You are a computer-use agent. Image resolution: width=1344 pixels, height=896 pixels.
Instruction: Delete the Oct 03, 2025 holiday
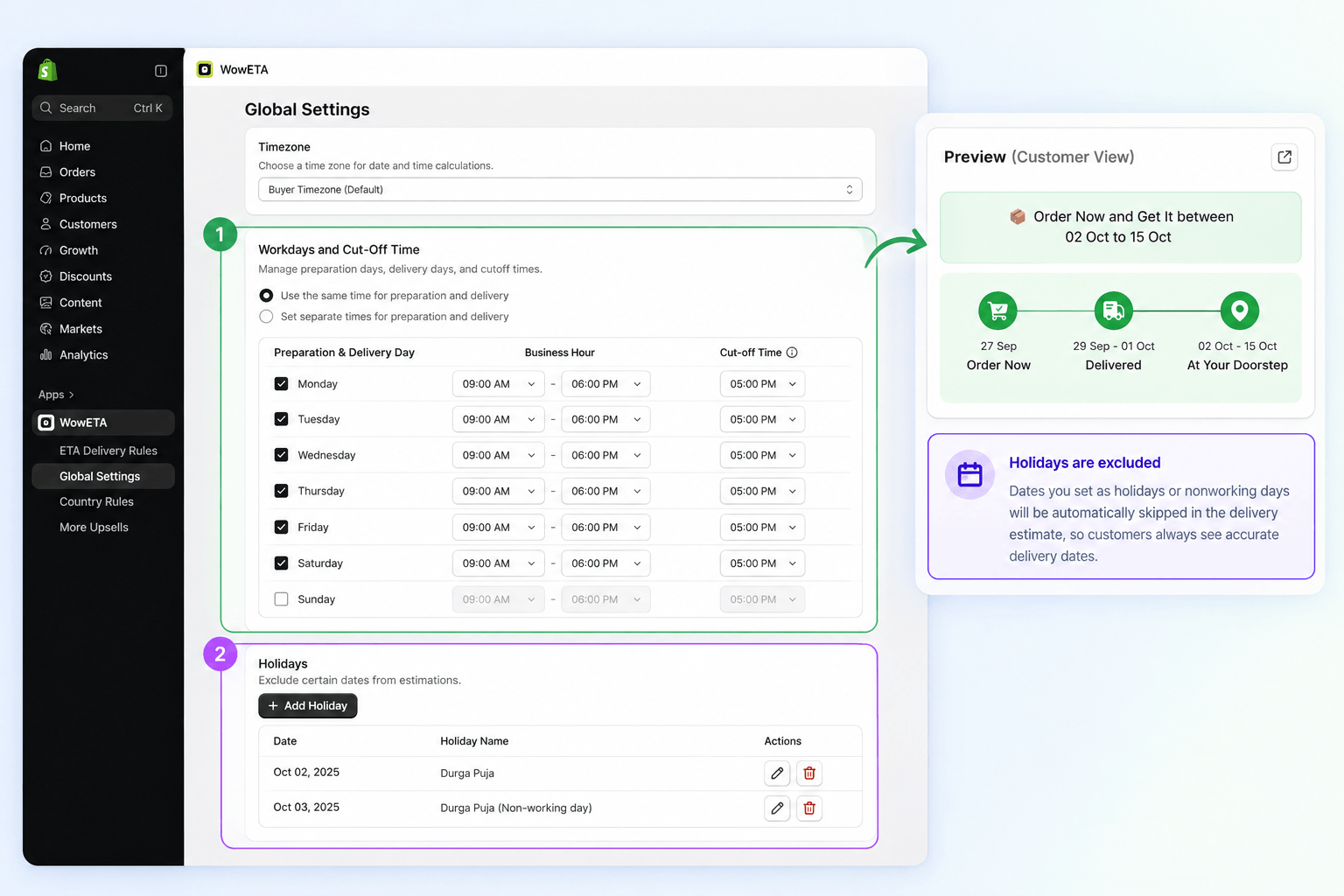pyautogui.click(x=809, y=808)
